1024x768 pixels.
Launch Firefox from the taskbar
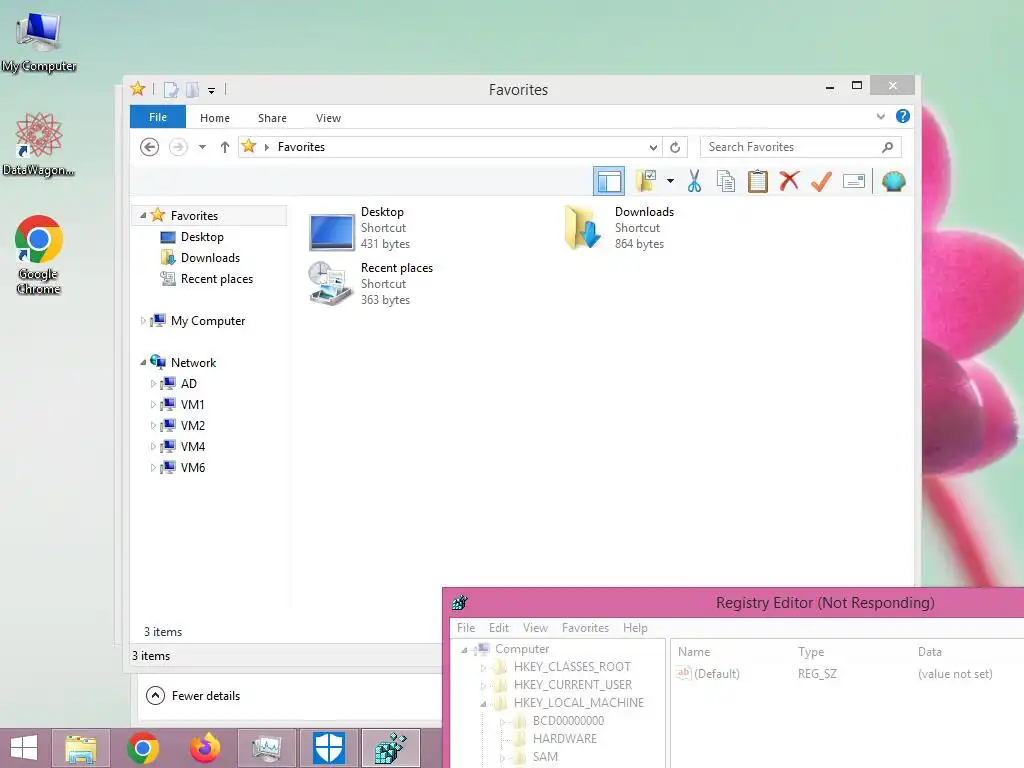(x=204, y=748)
